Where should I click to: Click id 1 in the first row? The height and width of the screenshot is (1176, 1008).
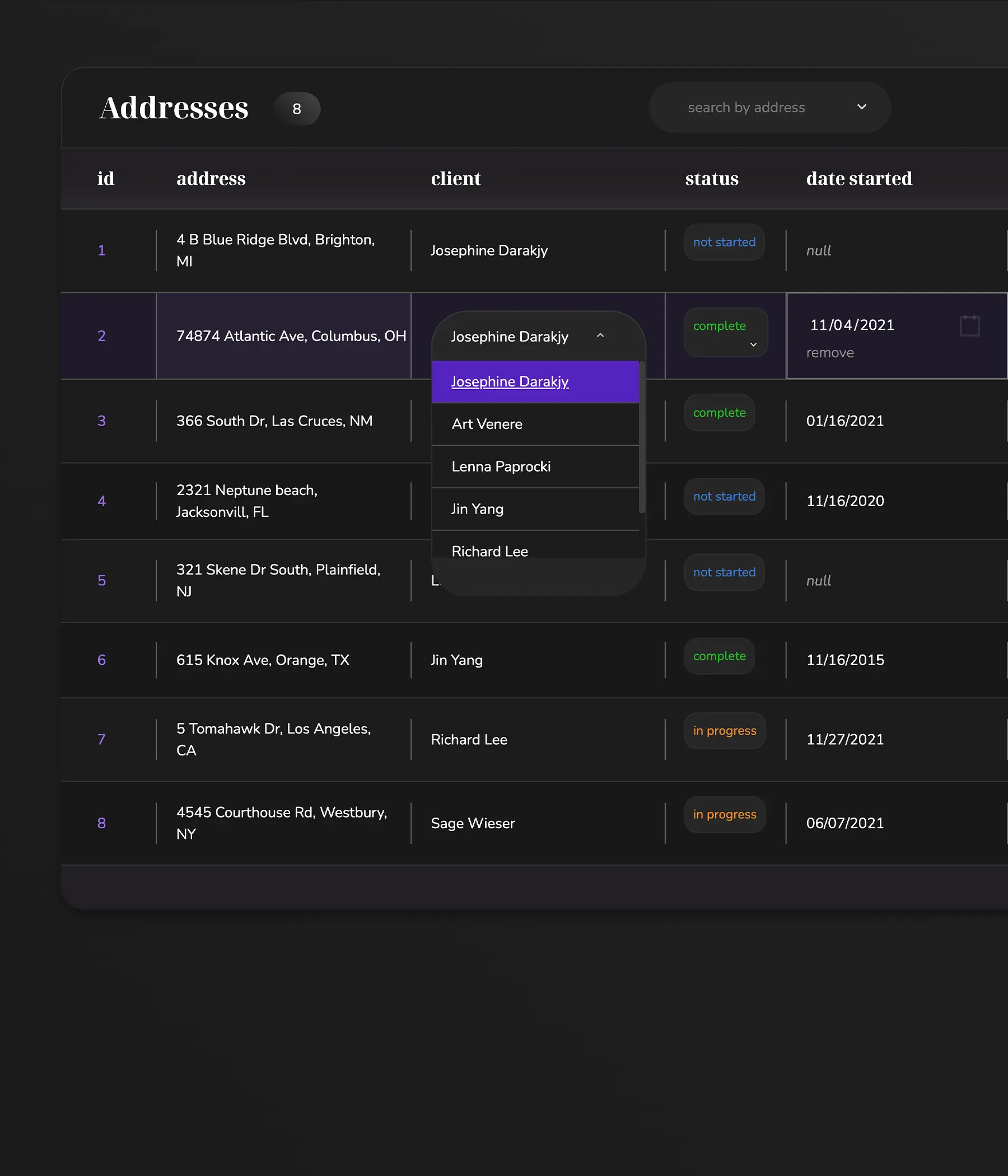[x=101, y=250]
